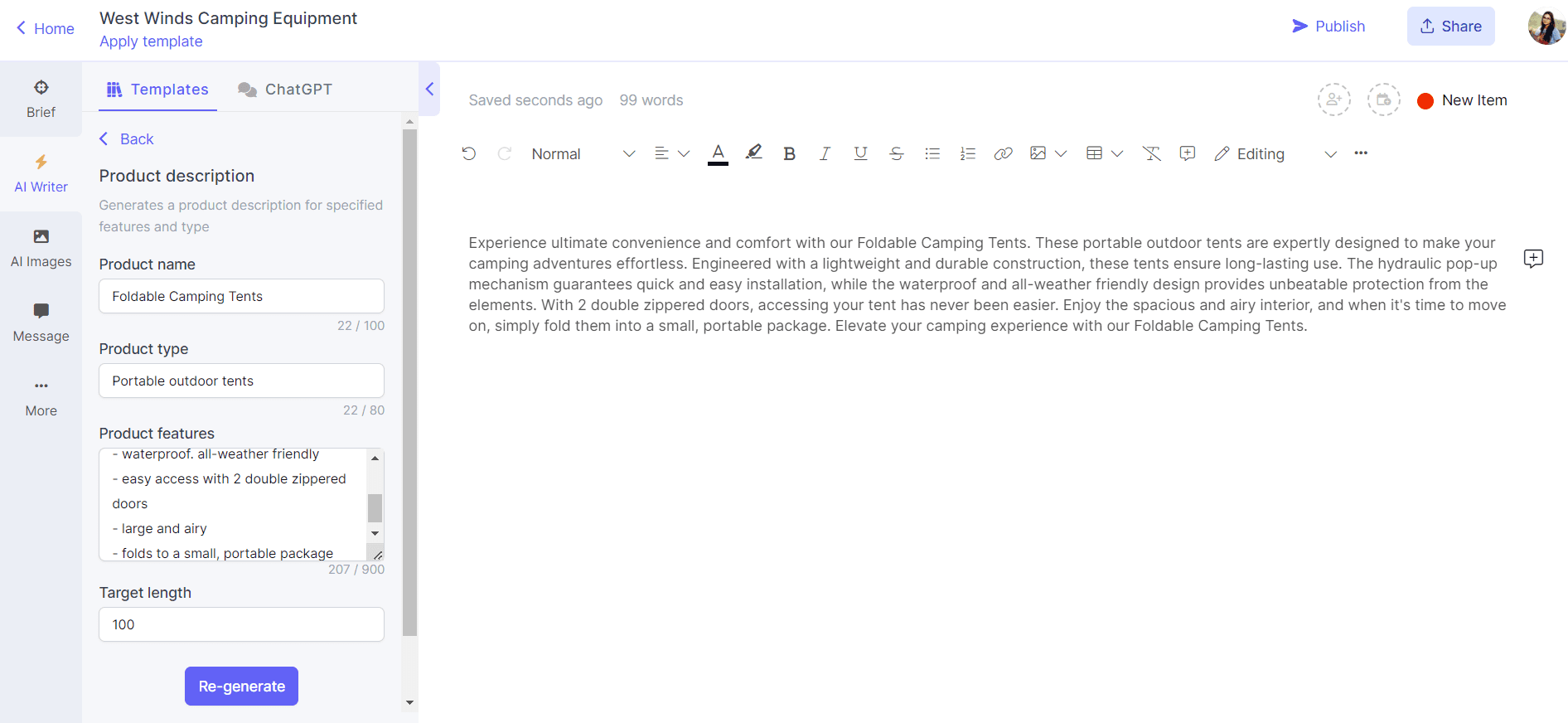This screenshot has height=723, width=1568.
Task: Click into the Product type field
Action: click(241, 381)
